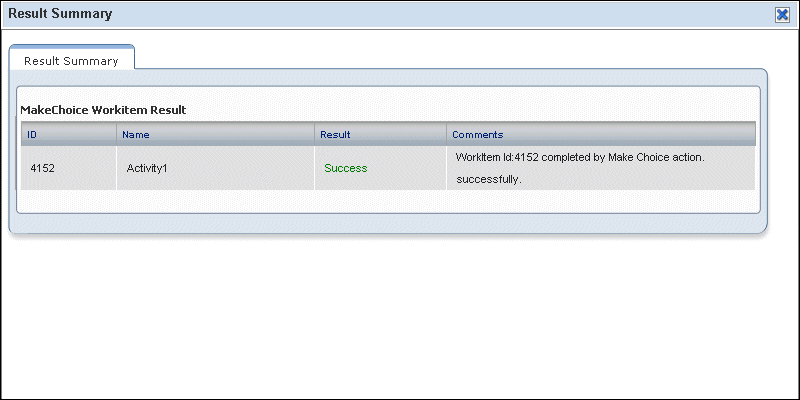
Task: Select the Result Summary tab
Action: pos(71,57)
